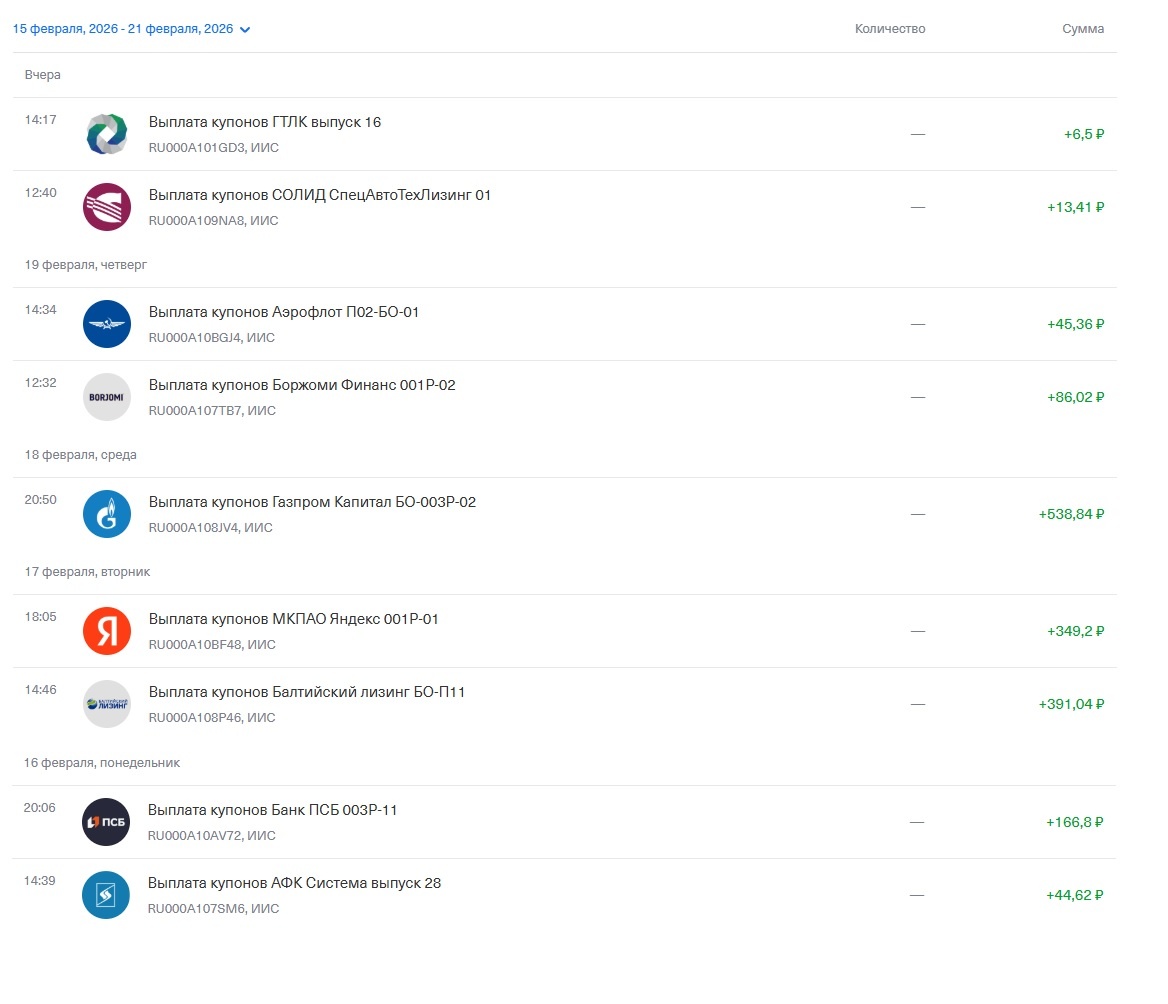Click the Количество column header
1168x1004 pixels.
coord(890,29)
